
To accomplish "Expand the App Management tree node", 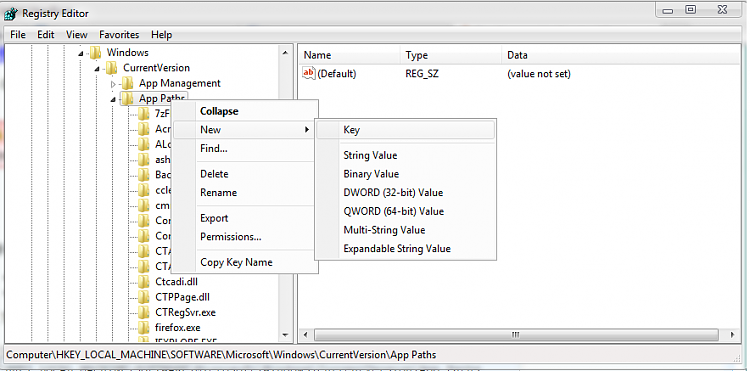I will (x=113, y=84).
